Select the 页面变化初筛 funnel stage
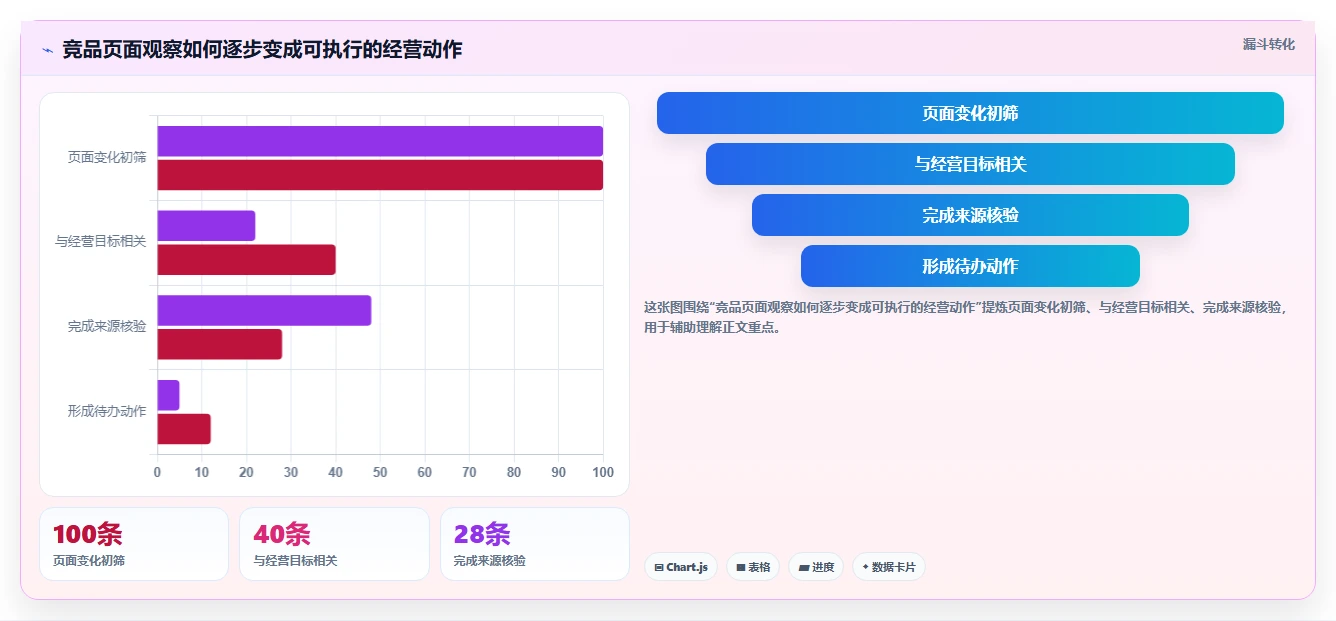 click(970, 113)
